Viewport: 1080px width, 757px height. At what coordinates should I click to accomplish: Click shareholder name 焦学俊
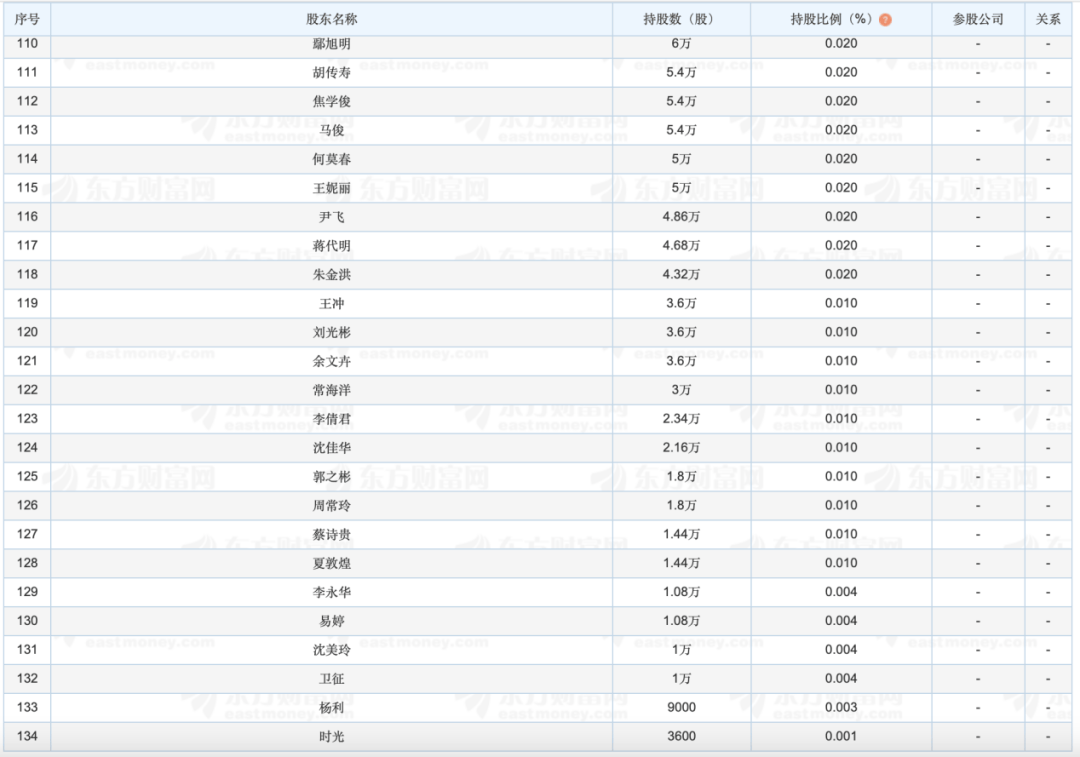click(331, 101)
